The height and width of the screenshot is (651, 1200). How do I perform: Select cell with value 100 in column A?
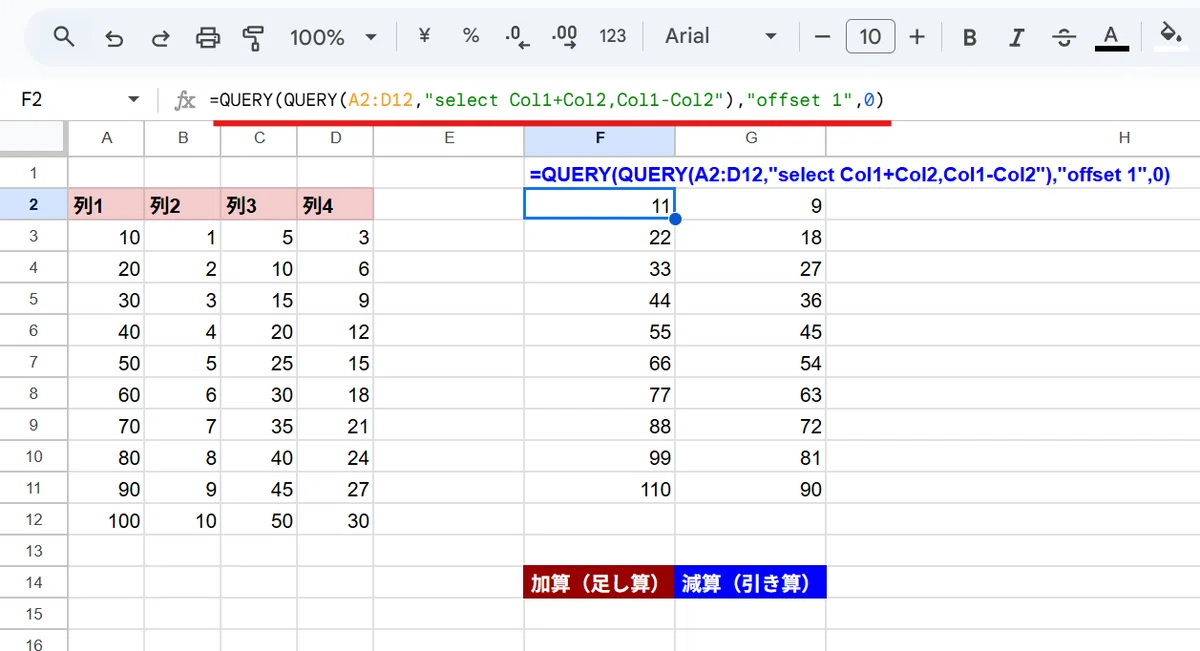click(x=106, y=520)
